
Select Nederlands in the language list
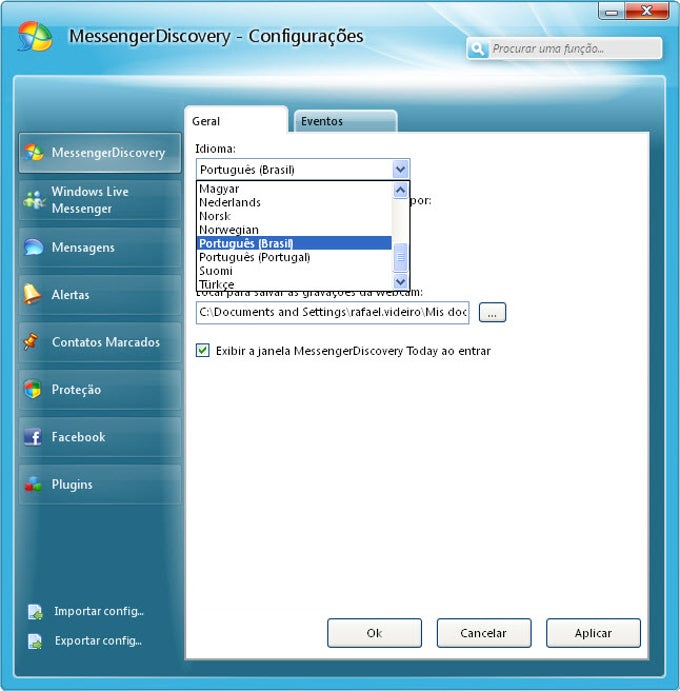(x=294, y=202)
